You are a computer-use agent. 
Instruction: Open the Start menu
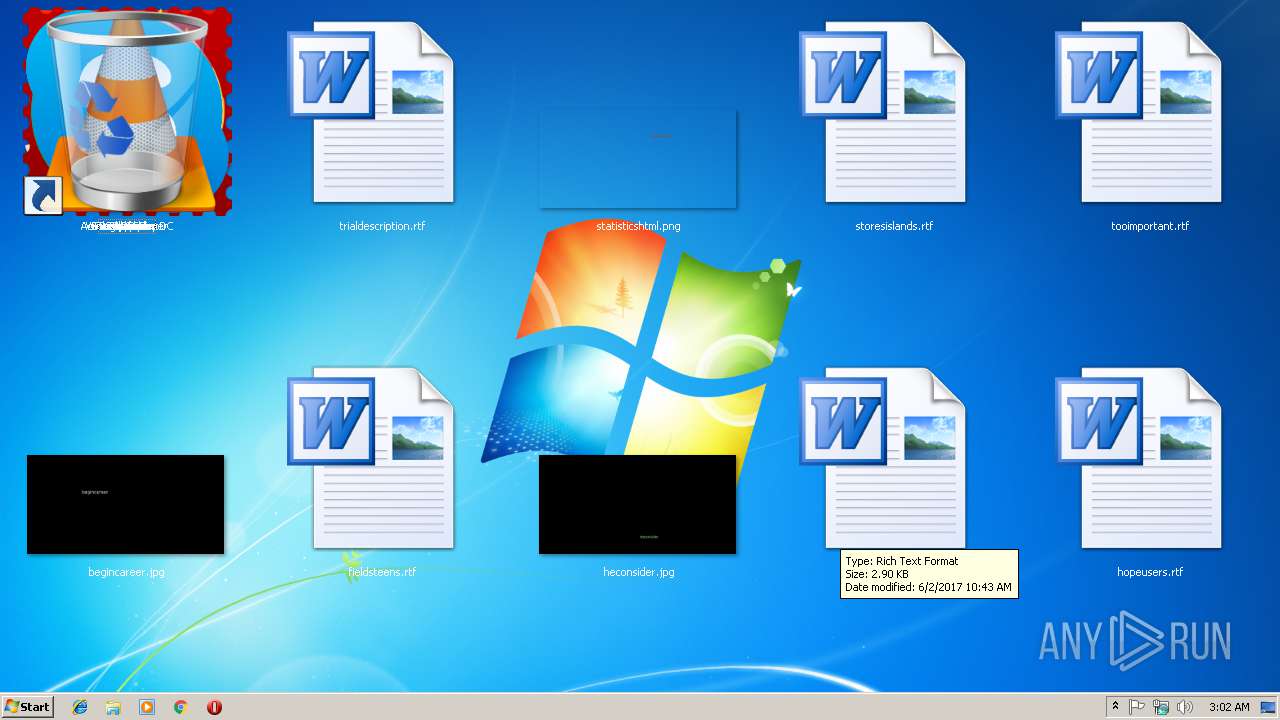pos(28,707)
